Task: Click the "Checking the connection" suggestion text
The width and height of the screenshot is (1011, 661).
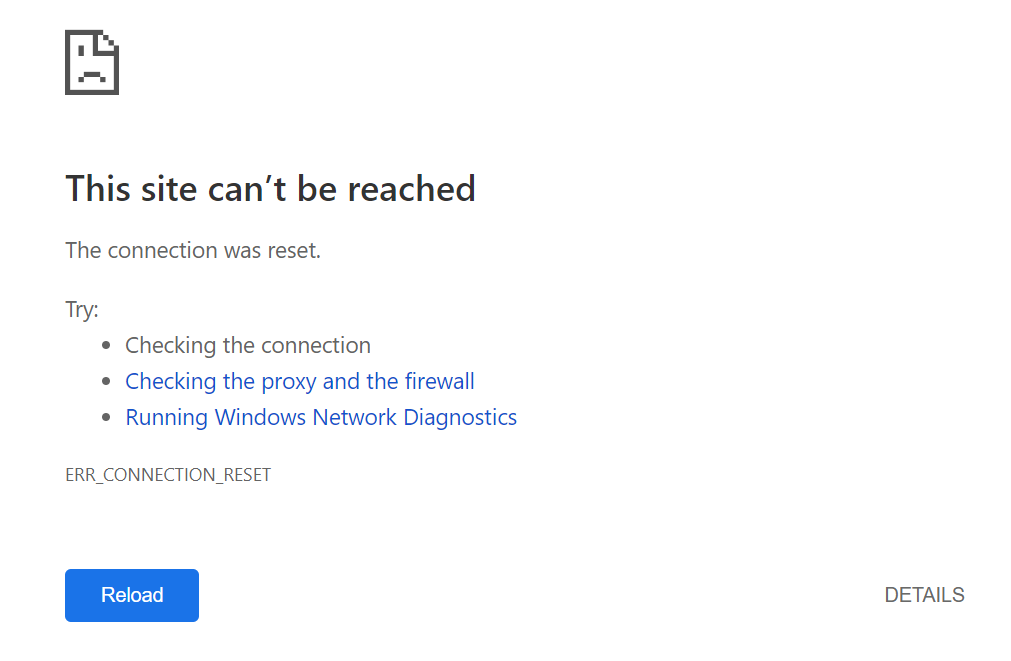Action: (247, 345)
